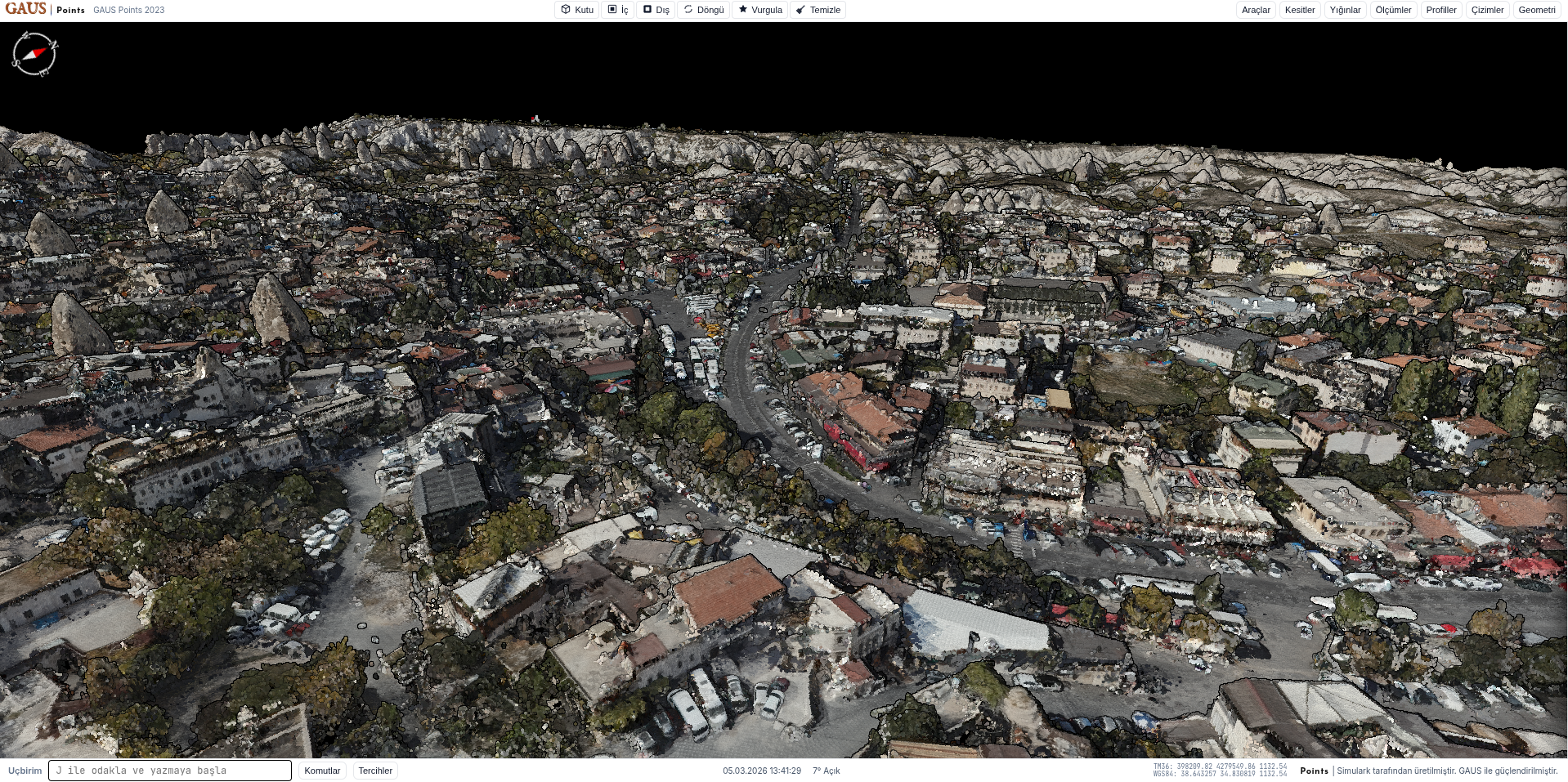Switch to the Geometri tab
This screenshot has height=782, width=1568.
coord(1537,10)
